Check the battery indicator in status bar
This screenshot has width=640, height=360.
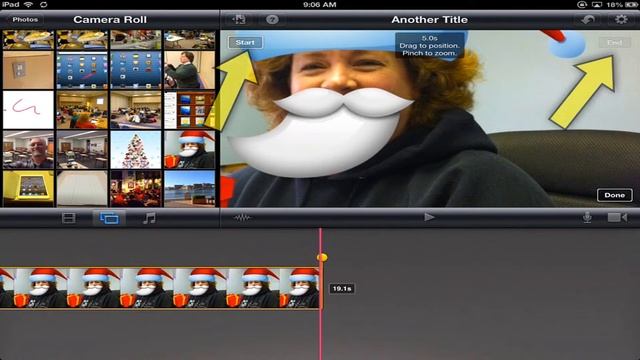pos(631,4)
